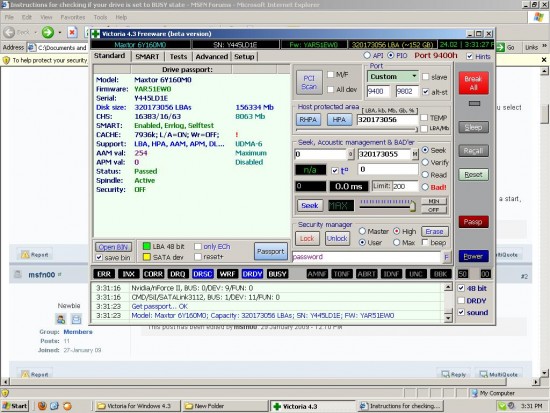
Task: Click the Passport button
Action: 270,251
